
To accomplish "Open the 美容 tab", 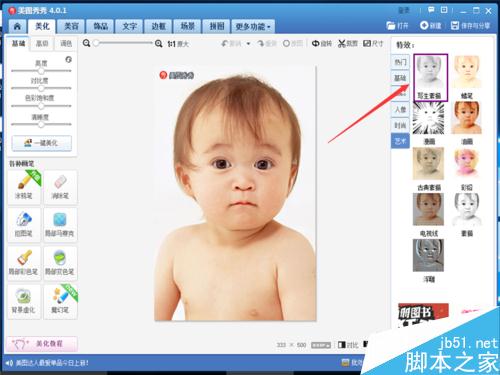I will [71, 26].
